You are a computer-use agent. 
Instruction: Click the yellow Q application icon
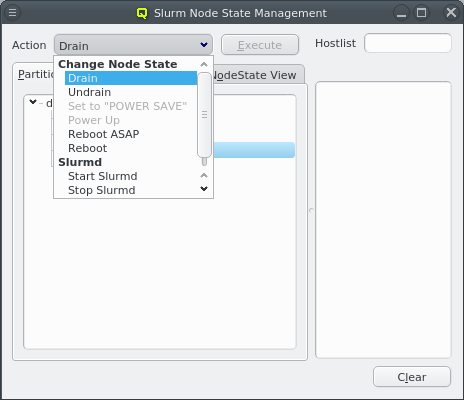(142, 13)
